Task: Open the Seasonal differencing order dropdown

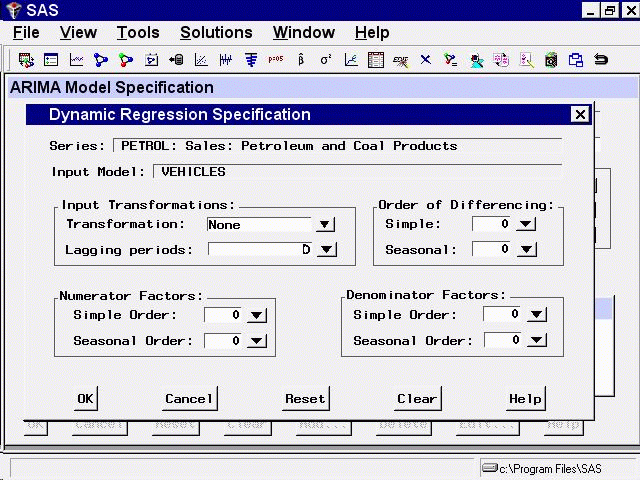Action: pos(526,250)
